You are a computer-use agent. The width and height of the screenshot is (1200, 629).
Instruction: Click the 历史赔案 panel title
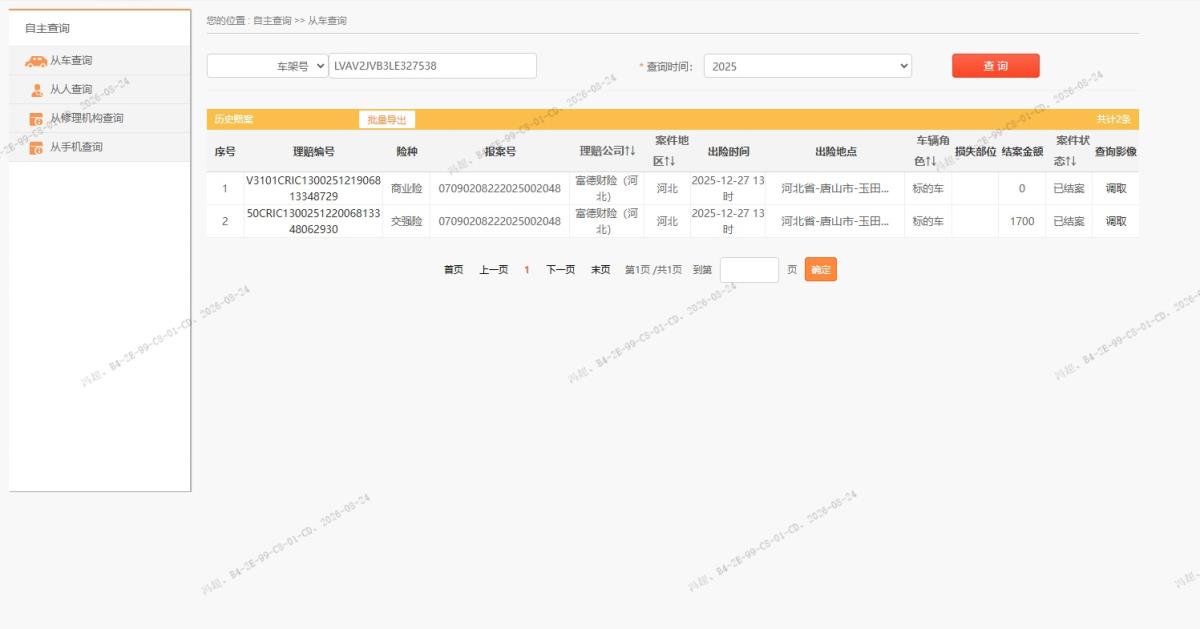point(233,119)
